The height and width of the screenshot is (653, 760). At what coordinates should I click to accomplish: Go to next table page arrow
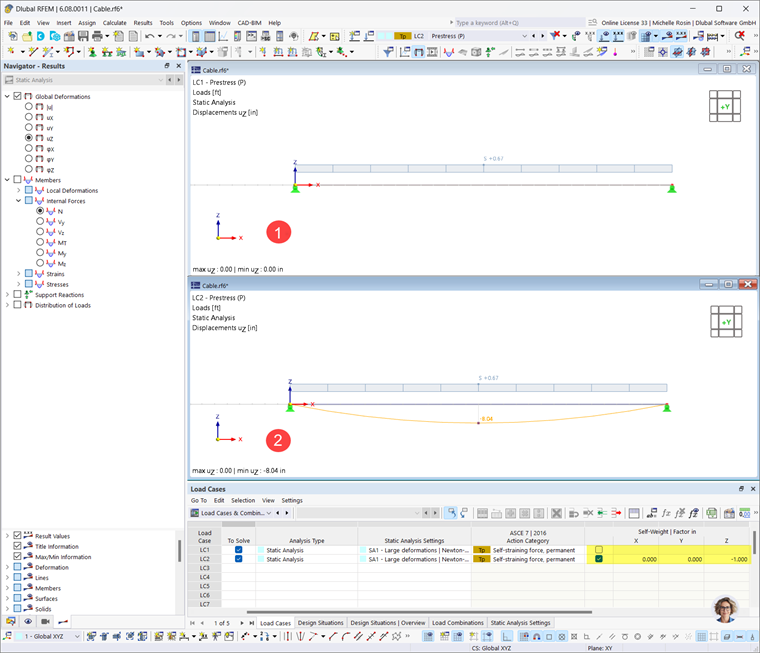coord(241,623)
